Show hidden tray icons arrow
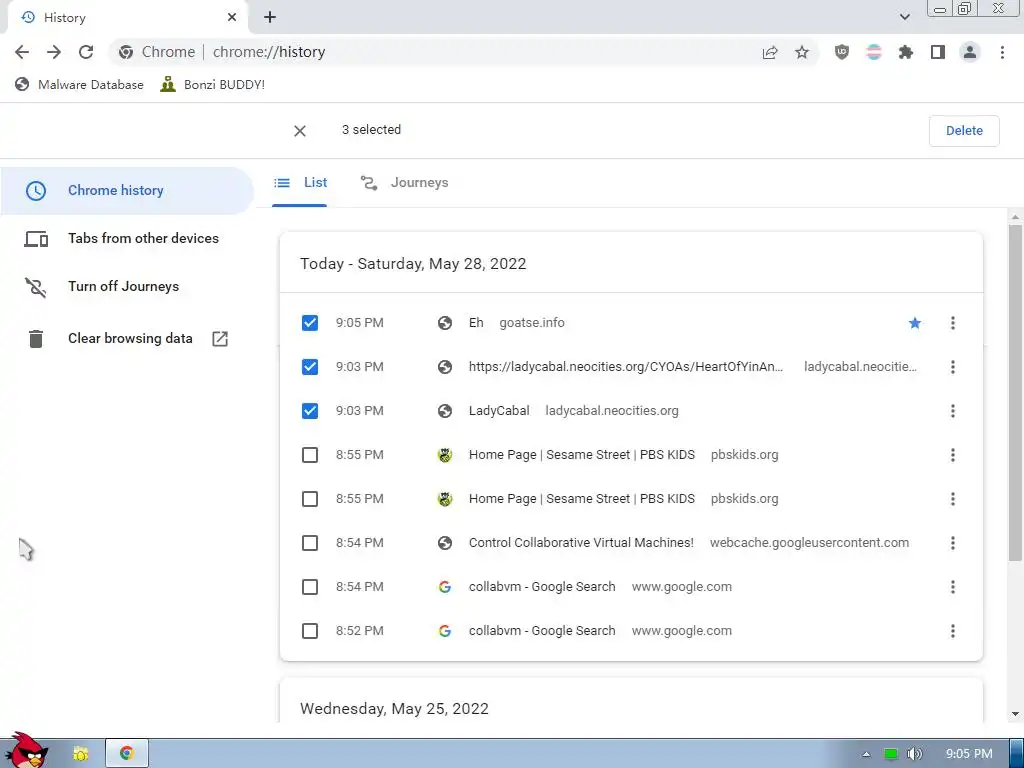1024x768 pixels. 866,754
